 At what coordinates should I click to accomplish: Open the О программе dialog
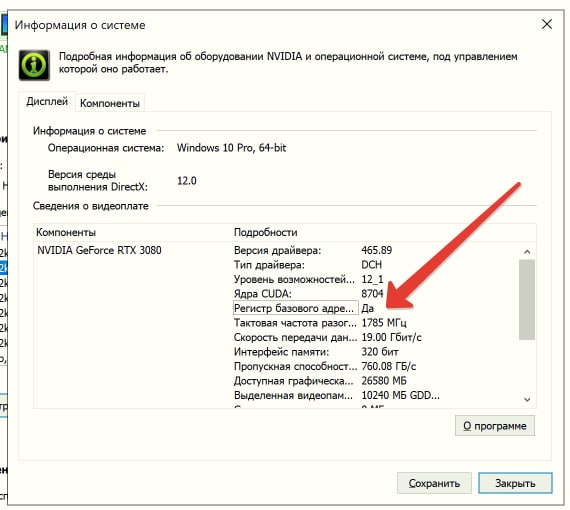[495, 426]
